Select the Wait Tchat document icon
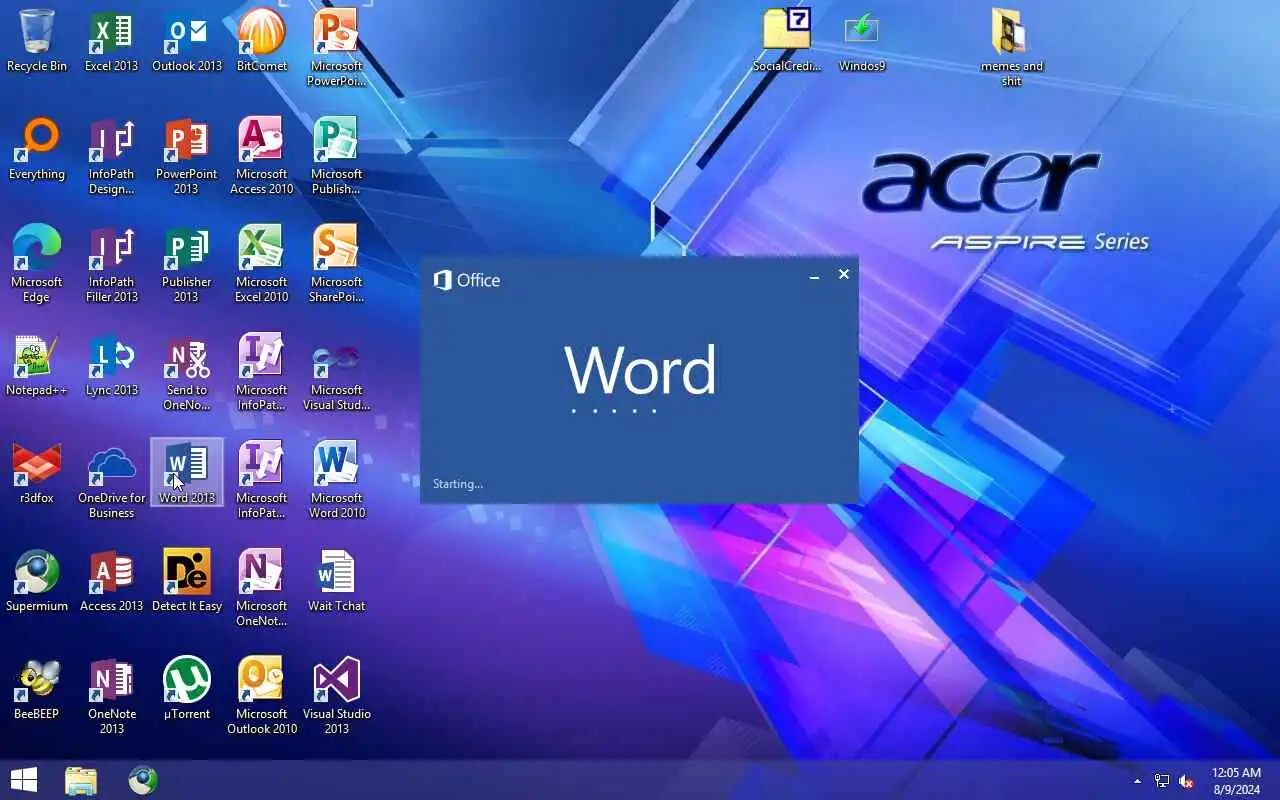 coord(337,580)
